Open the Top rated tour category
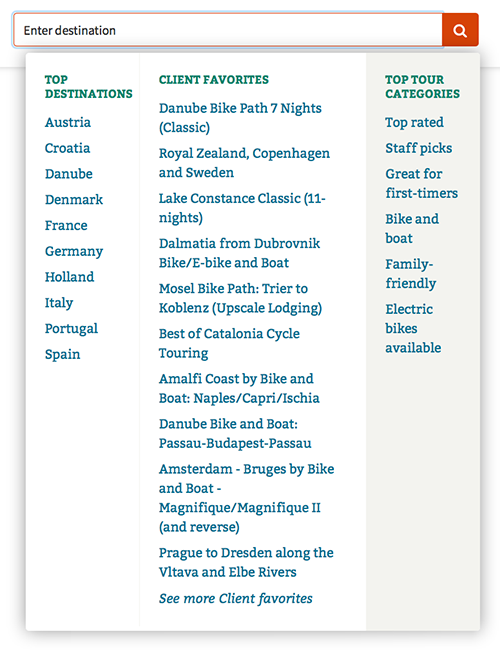The width and height of the screenshot is (500, 654). pos(415,123)
